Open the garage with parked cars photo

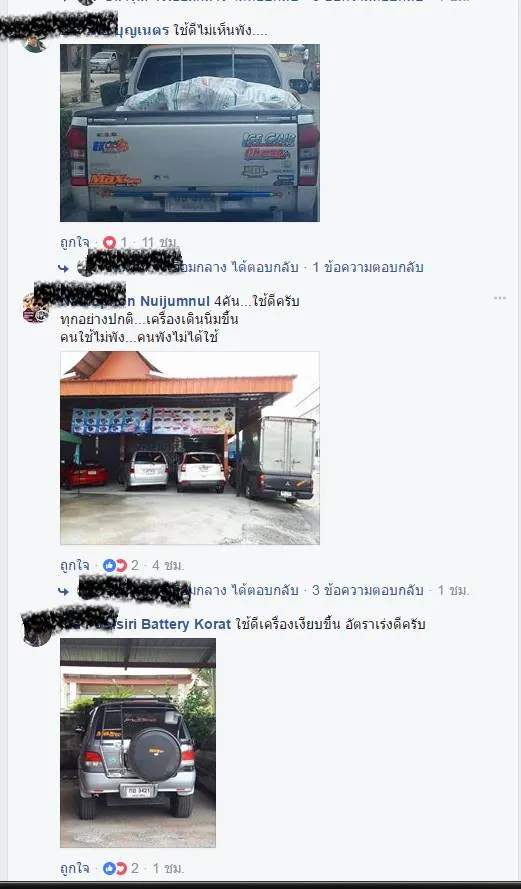(x=190, y=448)
